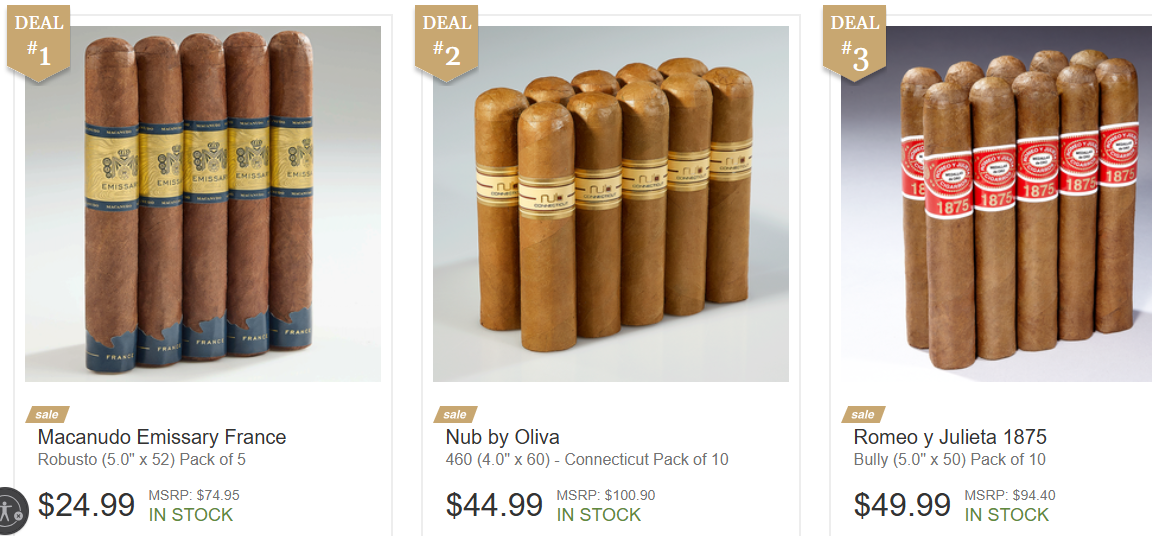Click the $44.99 price
1152x536 pixels.
pyautogui.click(x=494, y=505)
